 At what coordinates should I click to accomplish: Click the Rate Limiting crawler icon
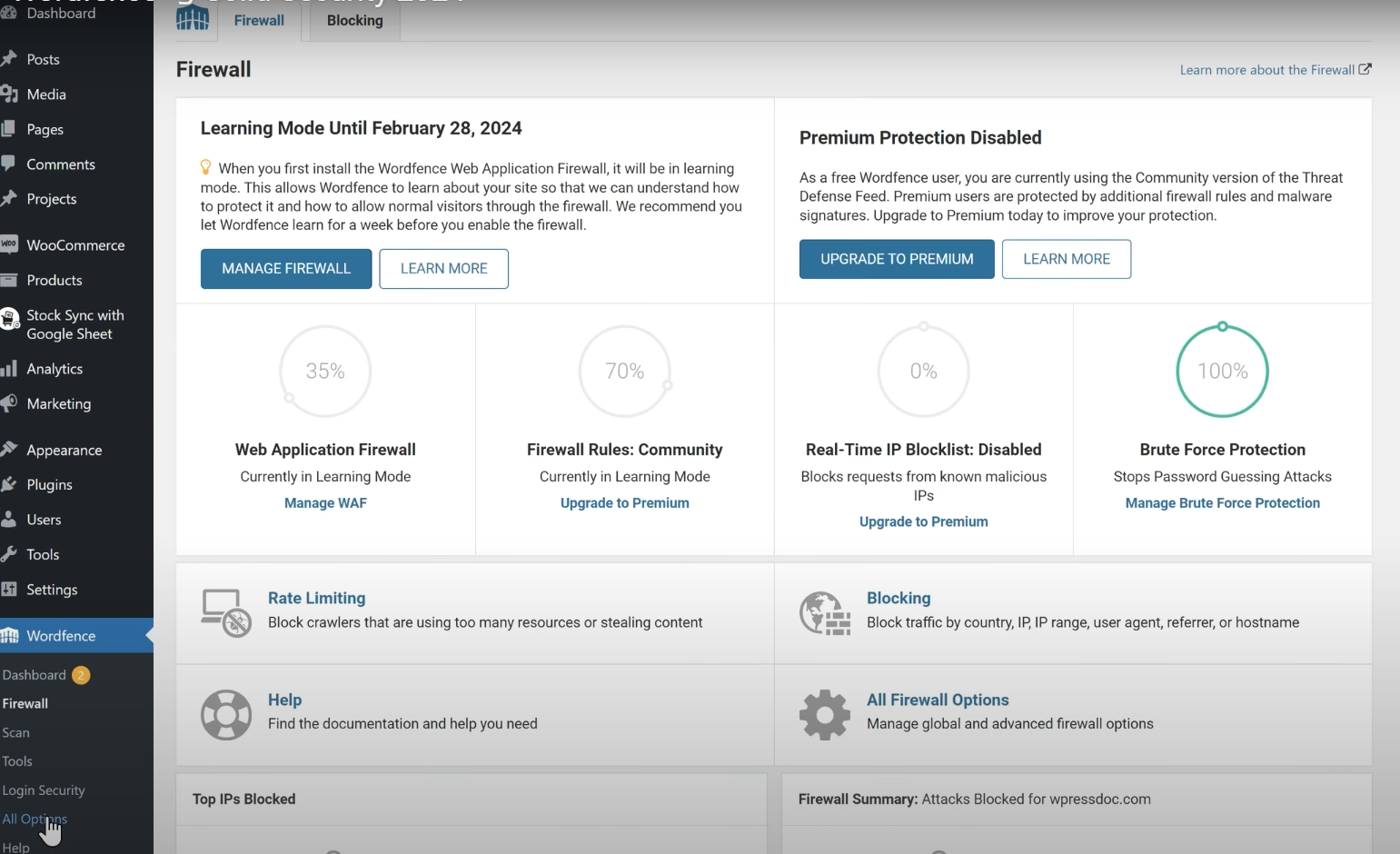point(225,611)
